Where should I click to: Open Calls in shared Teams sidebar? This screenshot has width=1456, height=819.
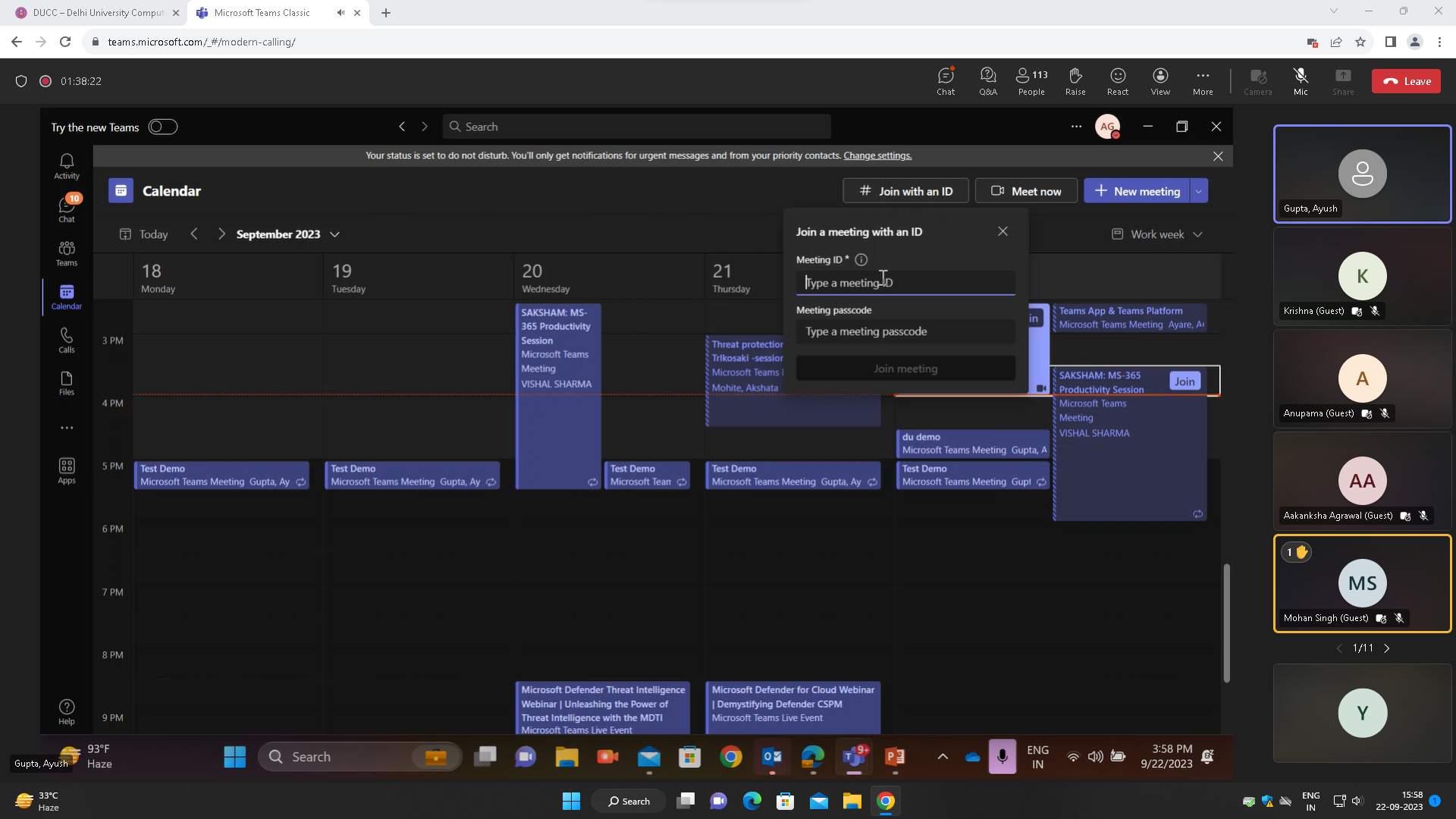click(67, 340)
